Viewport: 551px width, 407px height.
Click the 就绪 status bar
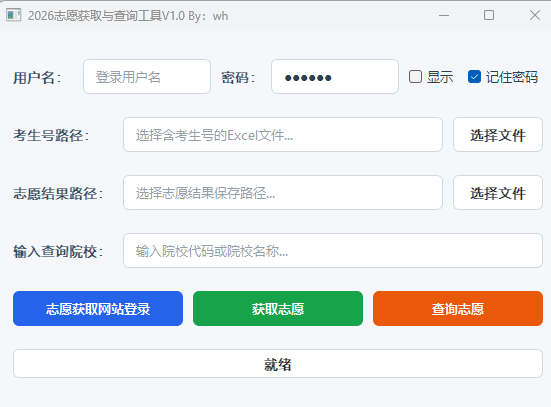point(278,364)
